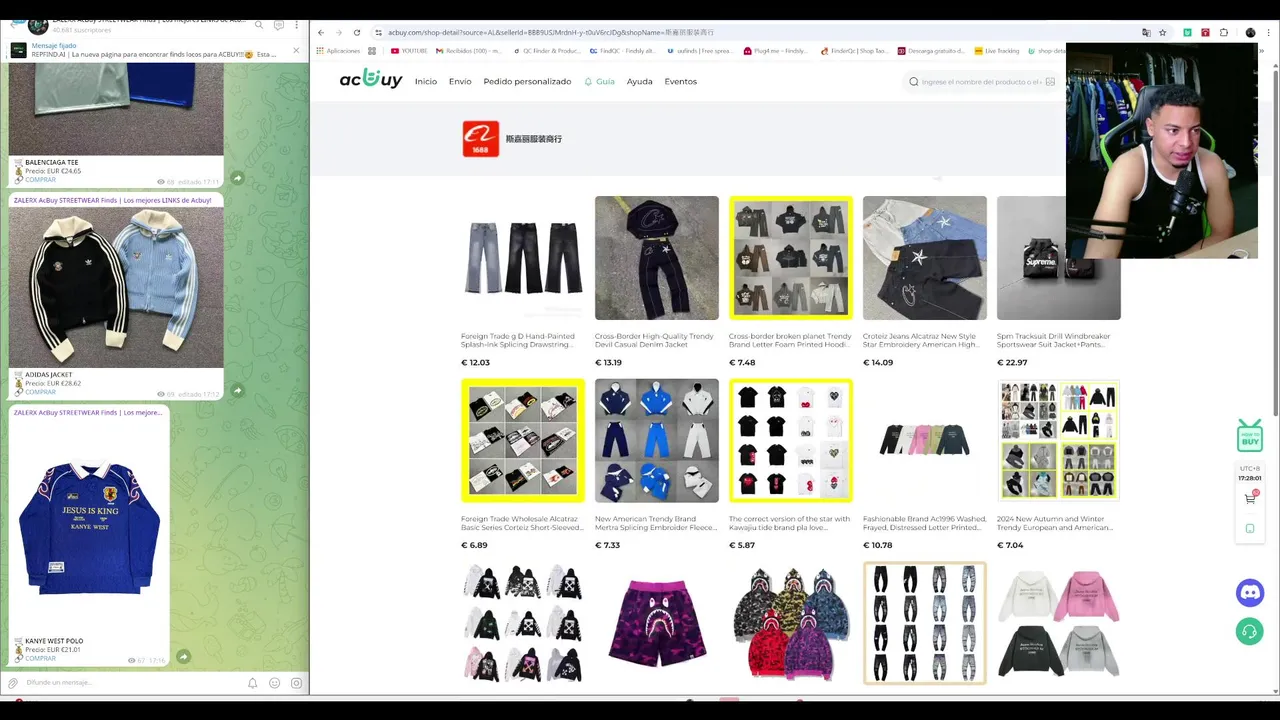Viewport: 1280px width, 720px height.
Task: Open the camo shark hoodies product
Action: click(791, 624)
